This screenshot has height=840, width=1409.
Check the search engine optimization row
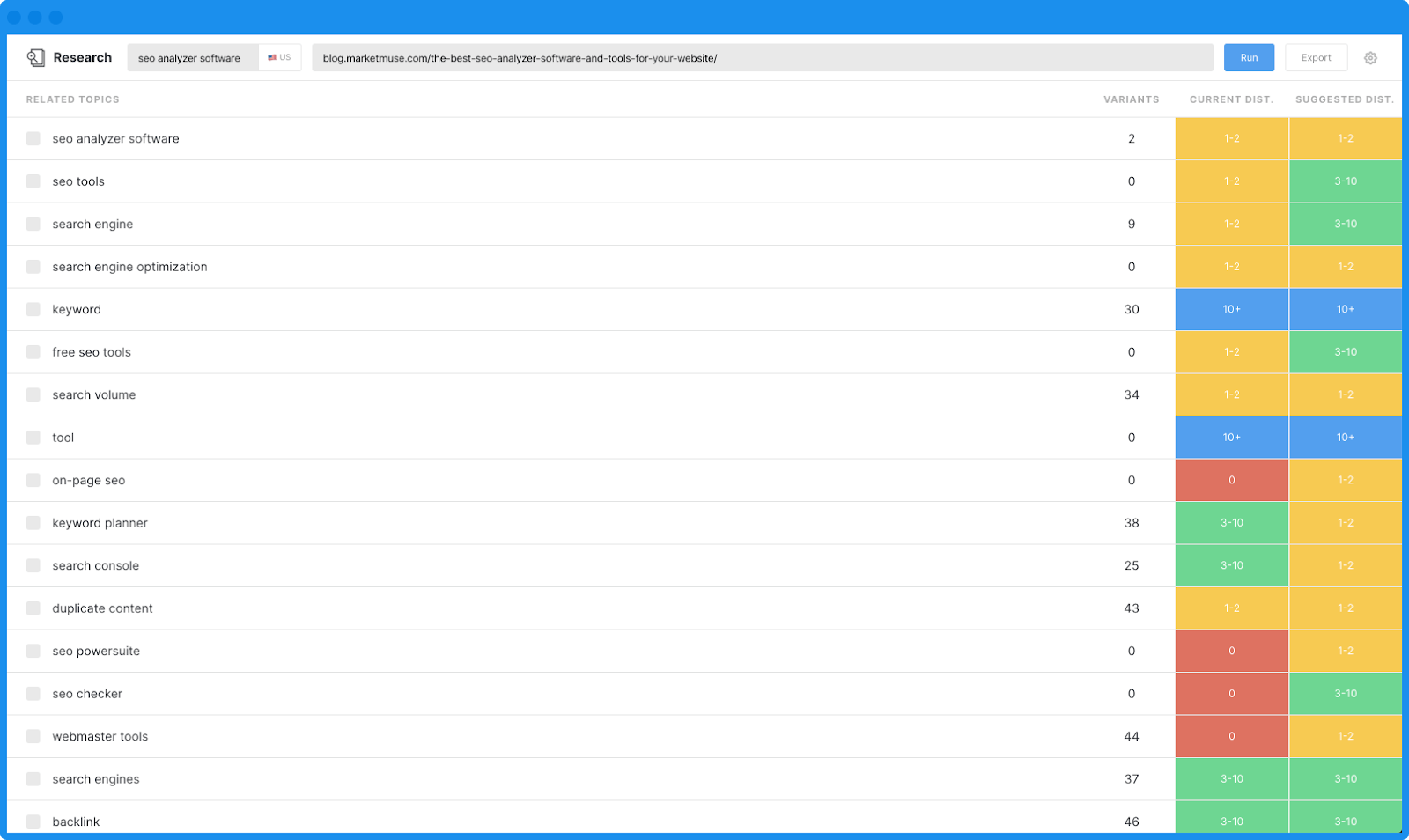click(x=33, y=267)
